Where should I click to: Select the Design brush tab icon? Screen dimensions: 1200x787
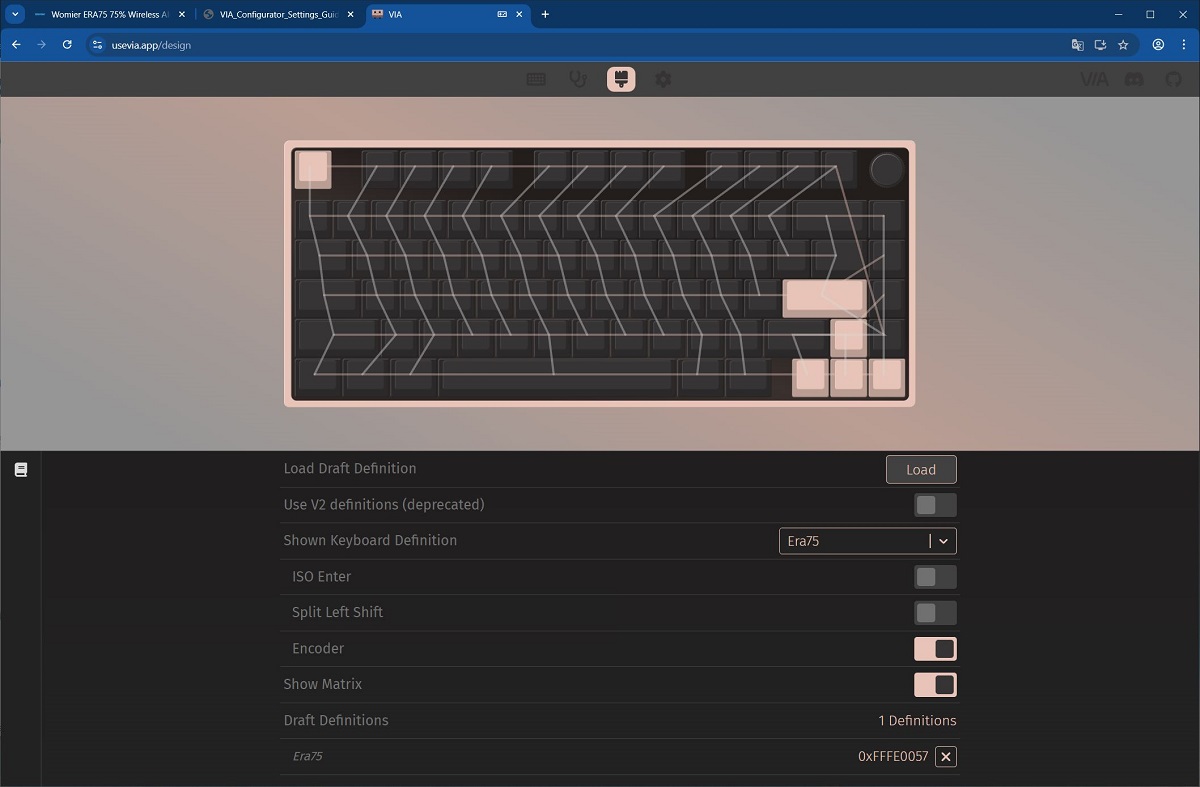[x=621, y=79]
